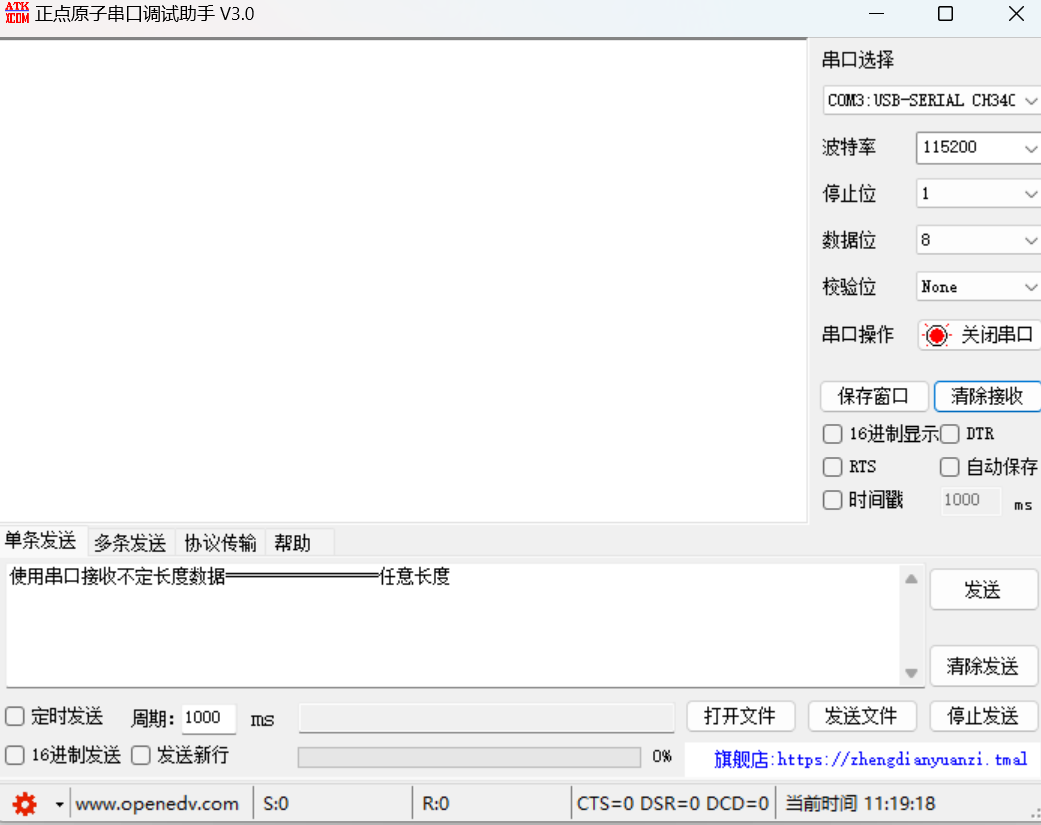Image resolution: width=1041 pixels, height=825 pixels.
Task: Enable the 自动保存 checkbox
Action: [949, 467]
